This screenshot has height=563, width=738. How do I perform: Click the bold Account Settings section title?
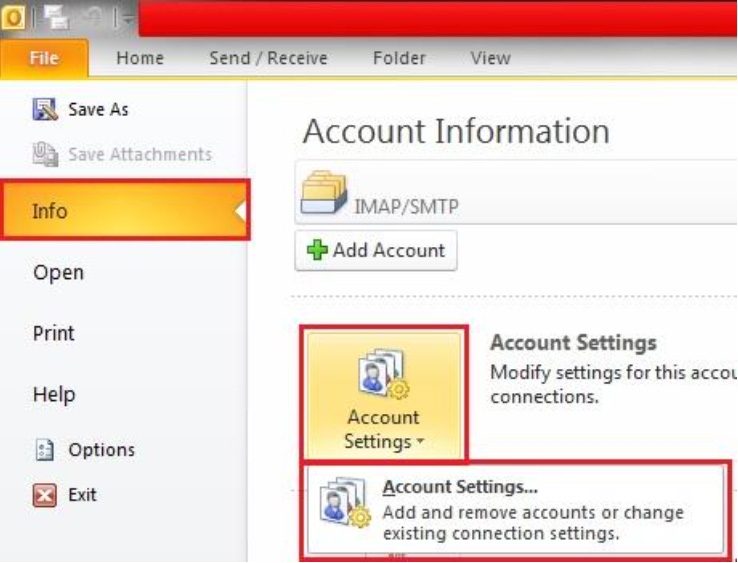(573, 342)
